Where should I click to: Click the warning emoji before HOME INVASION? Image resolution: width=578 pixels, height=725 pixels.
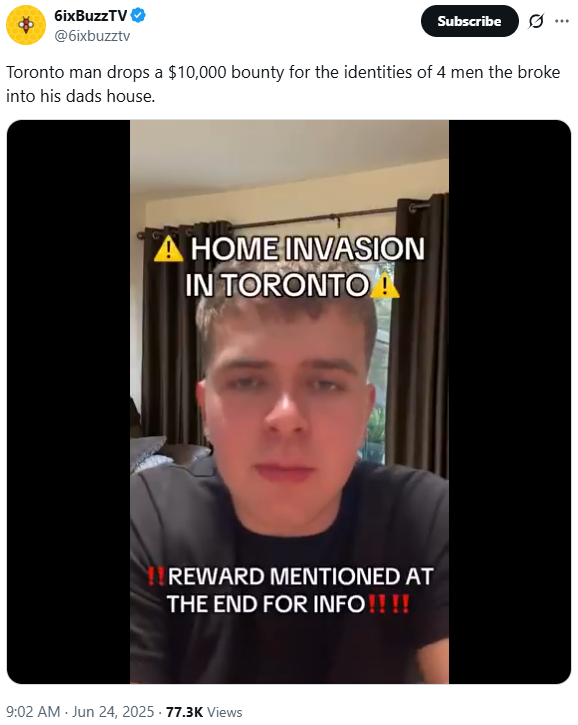[x=168, y=249]
